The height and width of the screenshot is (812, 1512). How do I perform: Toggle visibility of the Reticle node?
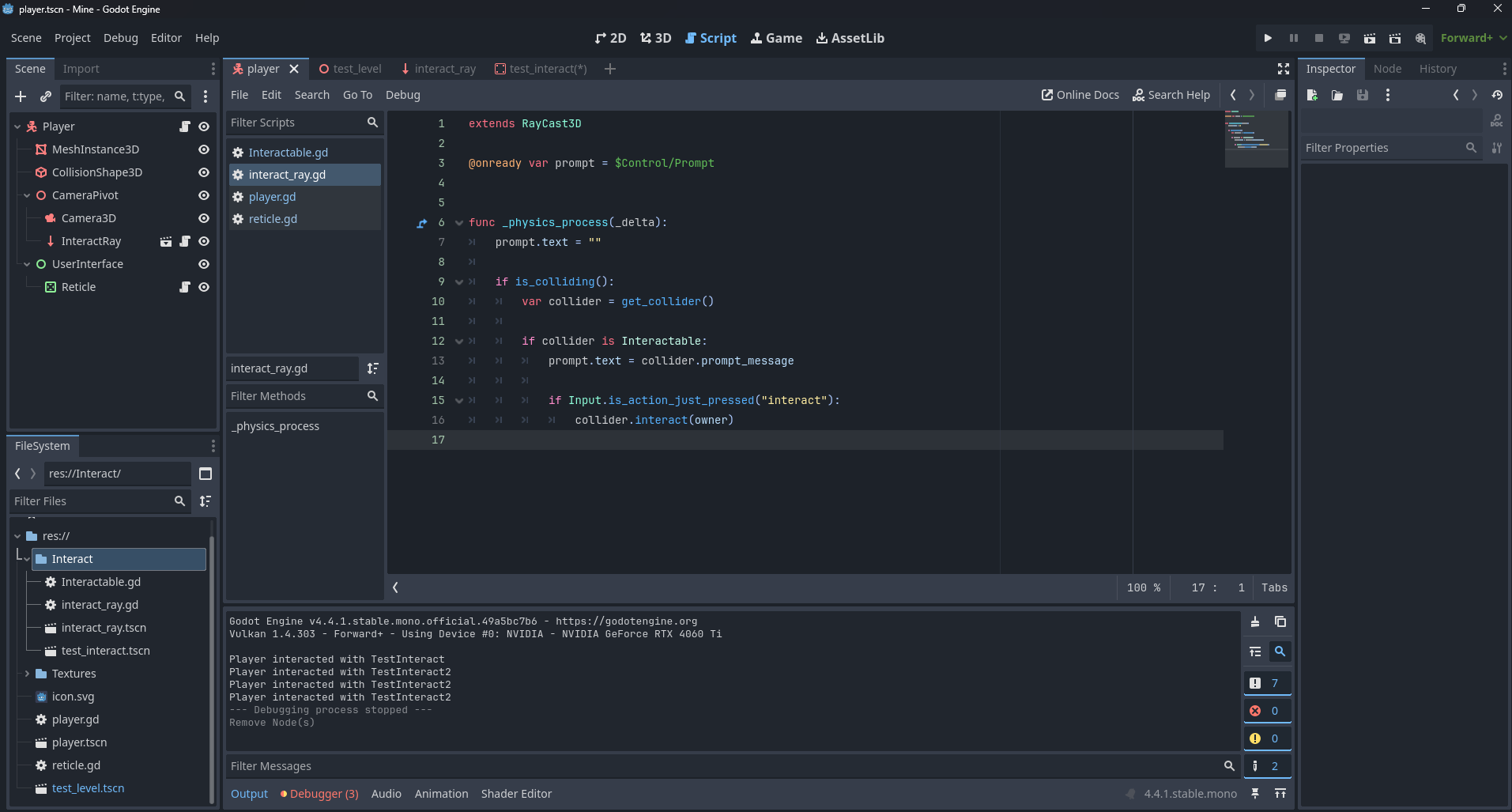click(x=204, y=287)
